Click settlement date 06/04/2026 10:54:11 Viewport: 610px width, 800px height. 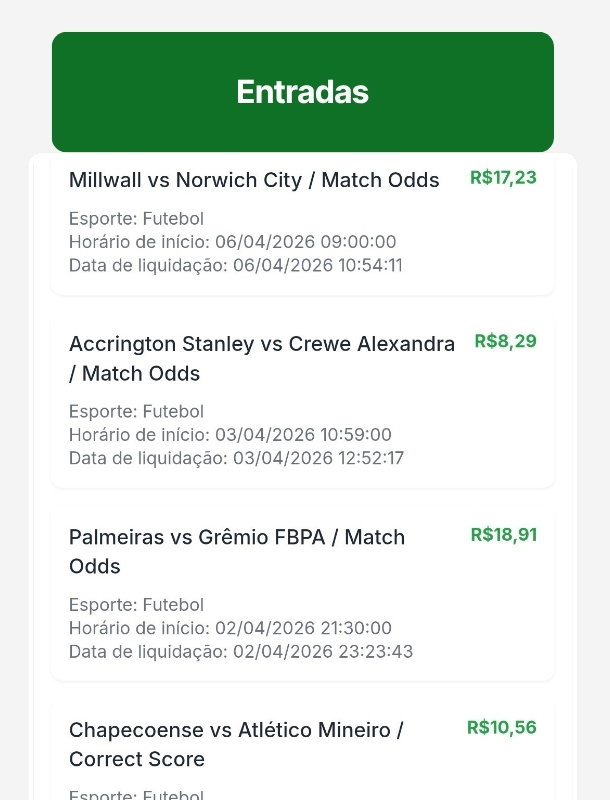(236, 265)
